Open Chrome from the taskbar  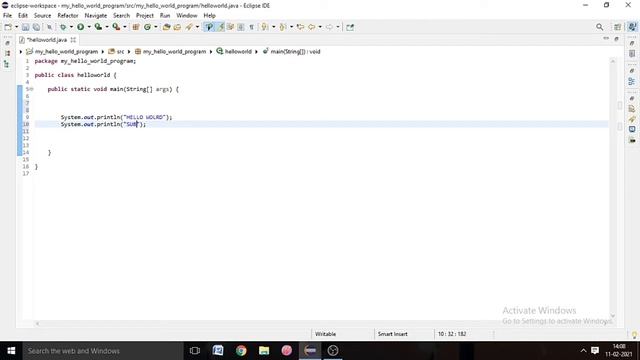click(241, 351)
